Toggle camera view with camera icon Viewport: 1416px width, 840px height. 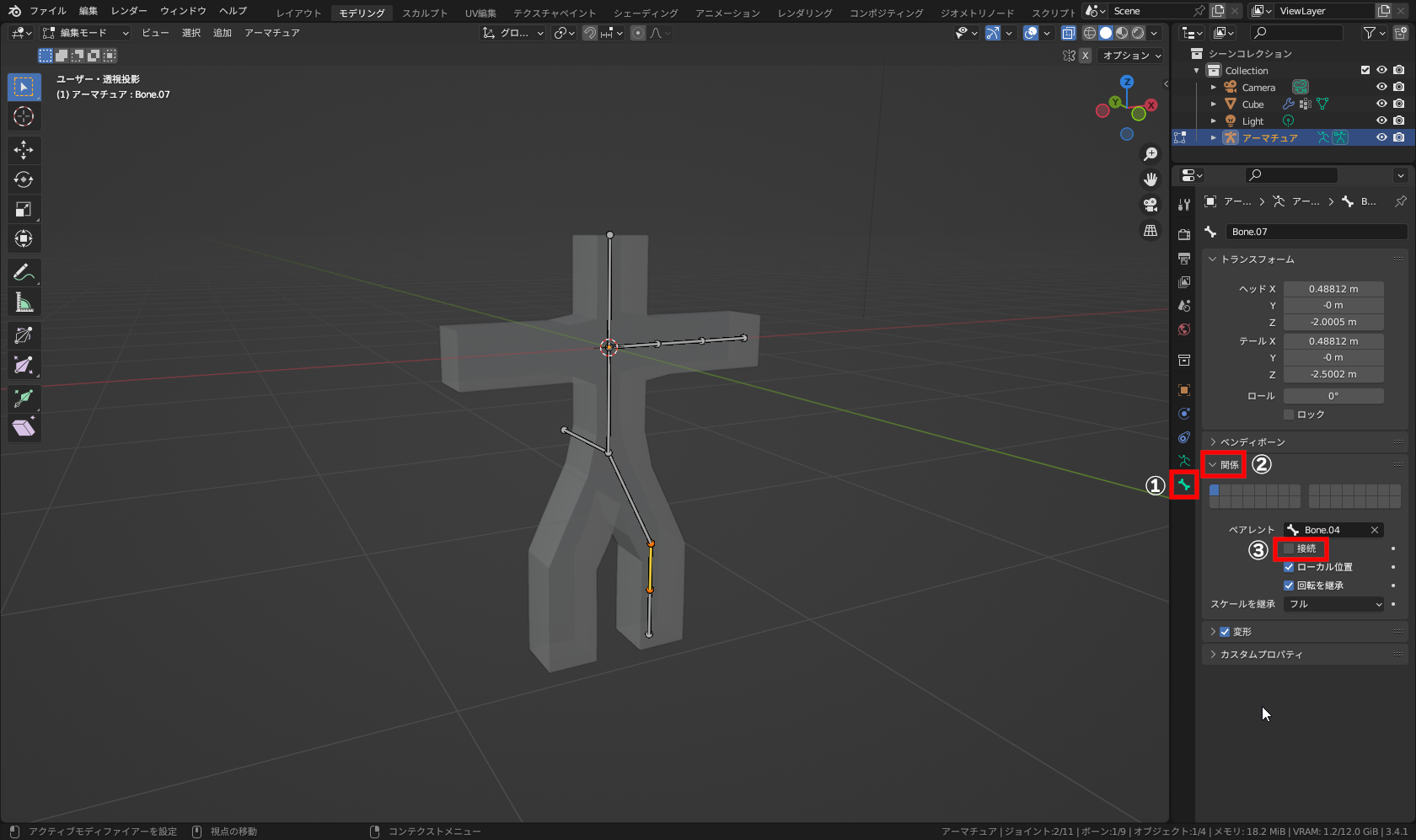[x=1150, y=205]
